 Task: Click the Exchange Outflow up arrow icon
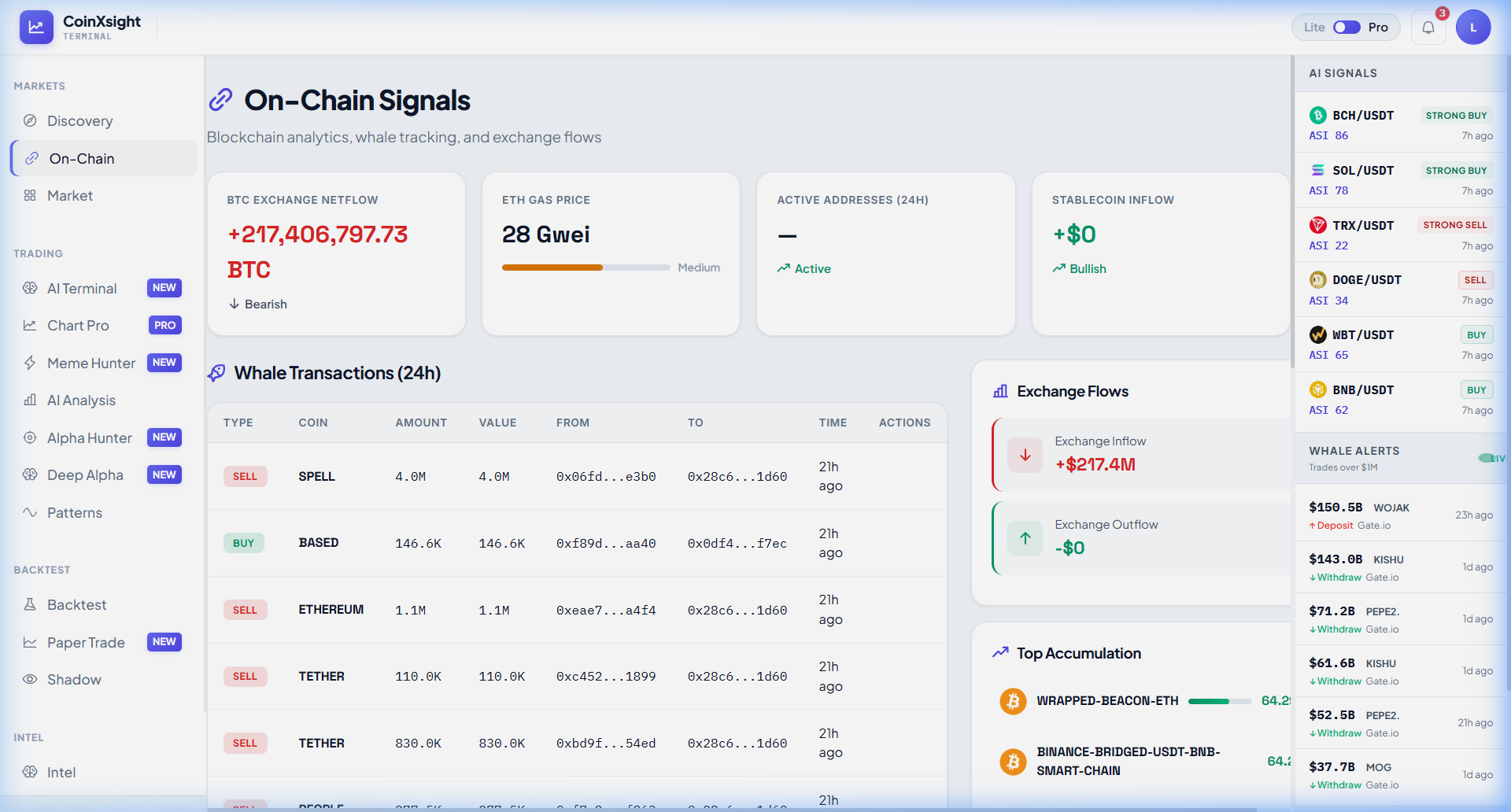[x=1025, y=538]
